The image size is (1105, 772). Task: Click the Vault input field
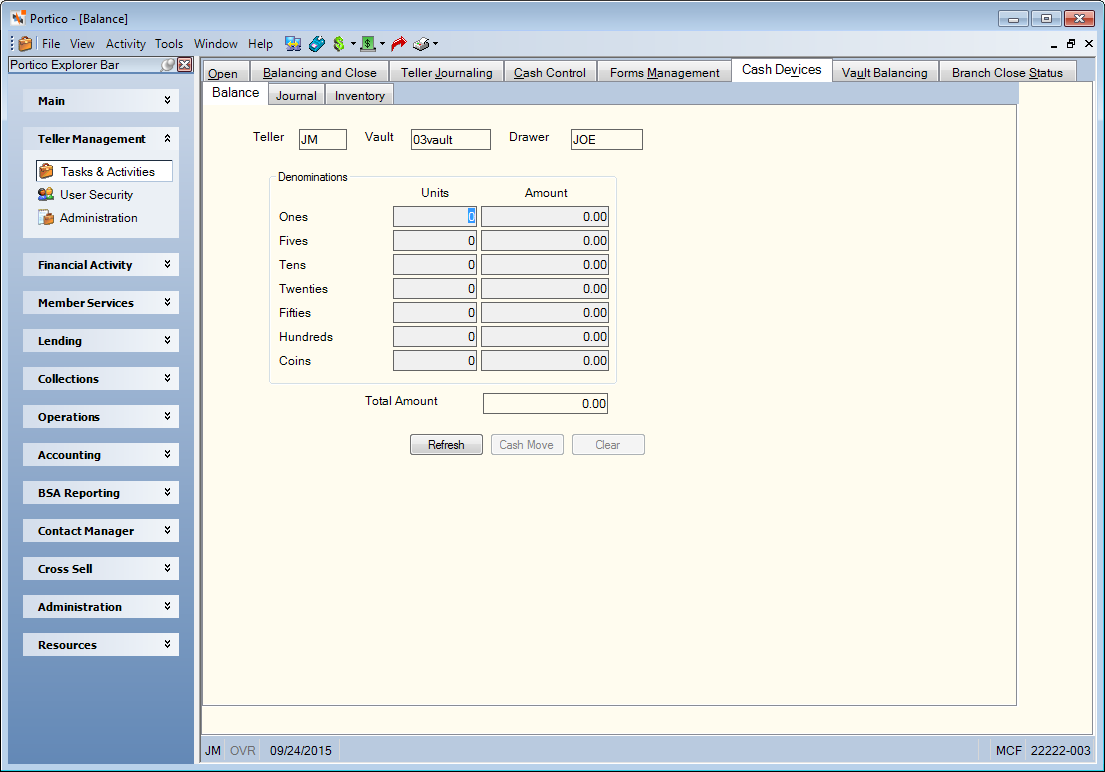tap(451, 140)
